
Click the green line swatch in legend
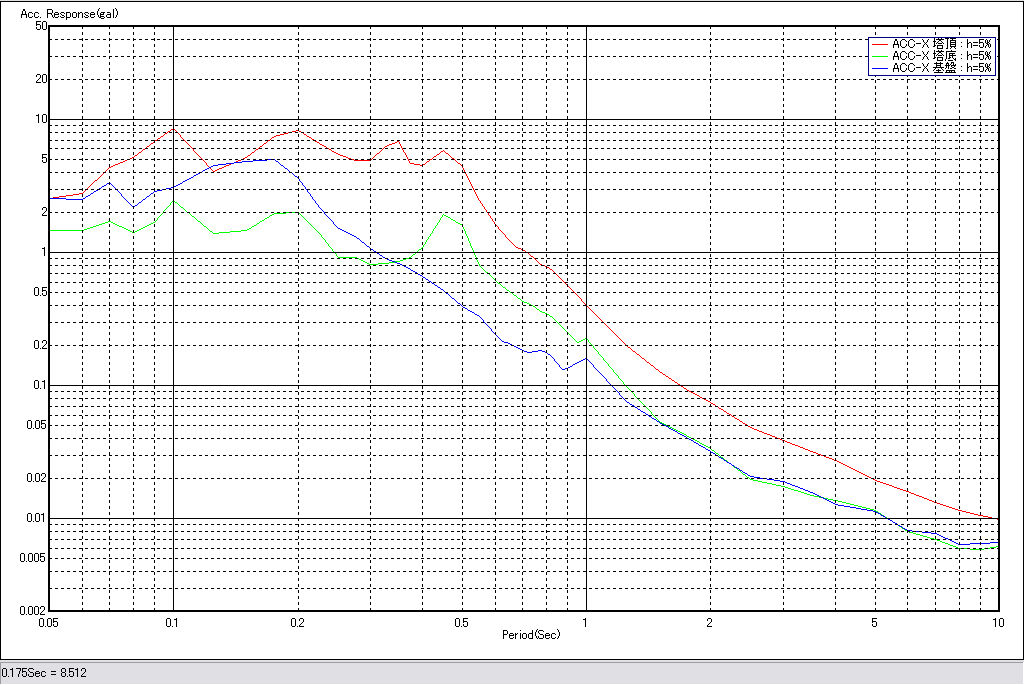879,56
